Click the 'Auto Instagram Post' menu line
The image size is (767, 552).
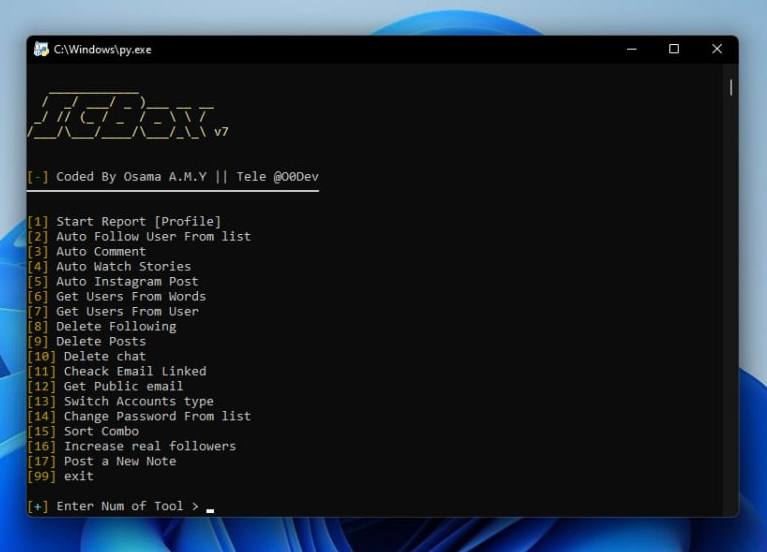pos(113,281)
